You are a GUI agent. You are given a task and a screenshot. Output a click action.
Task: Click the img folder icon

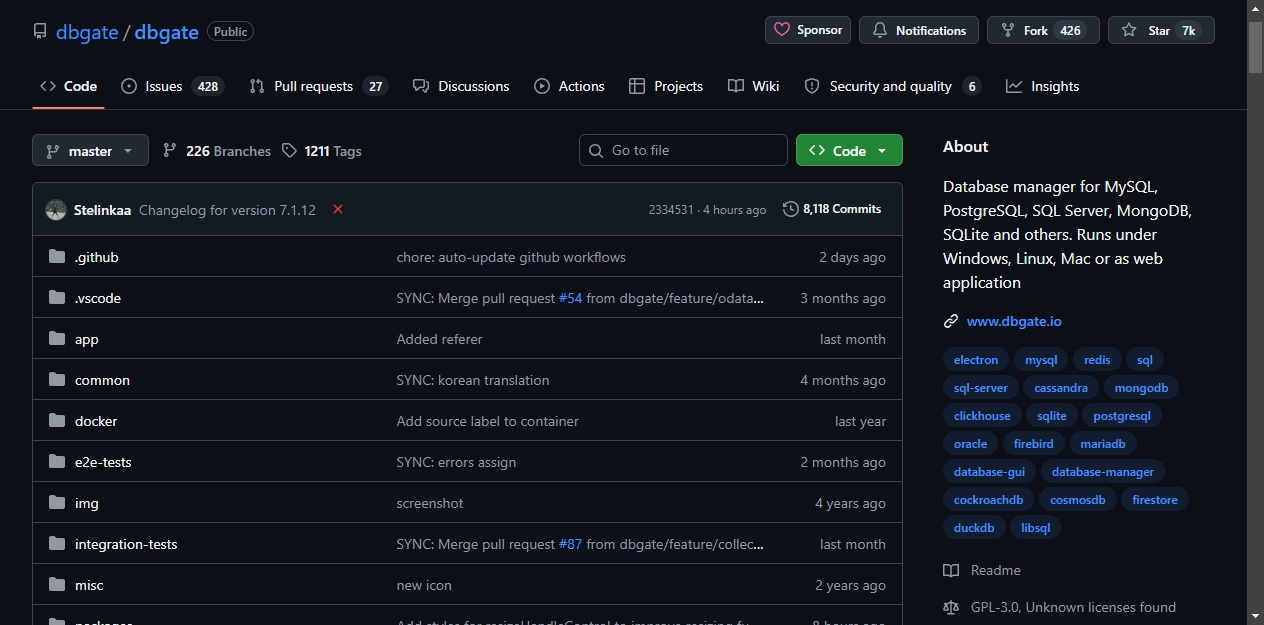pyautogui.click(x=57, y=503)
